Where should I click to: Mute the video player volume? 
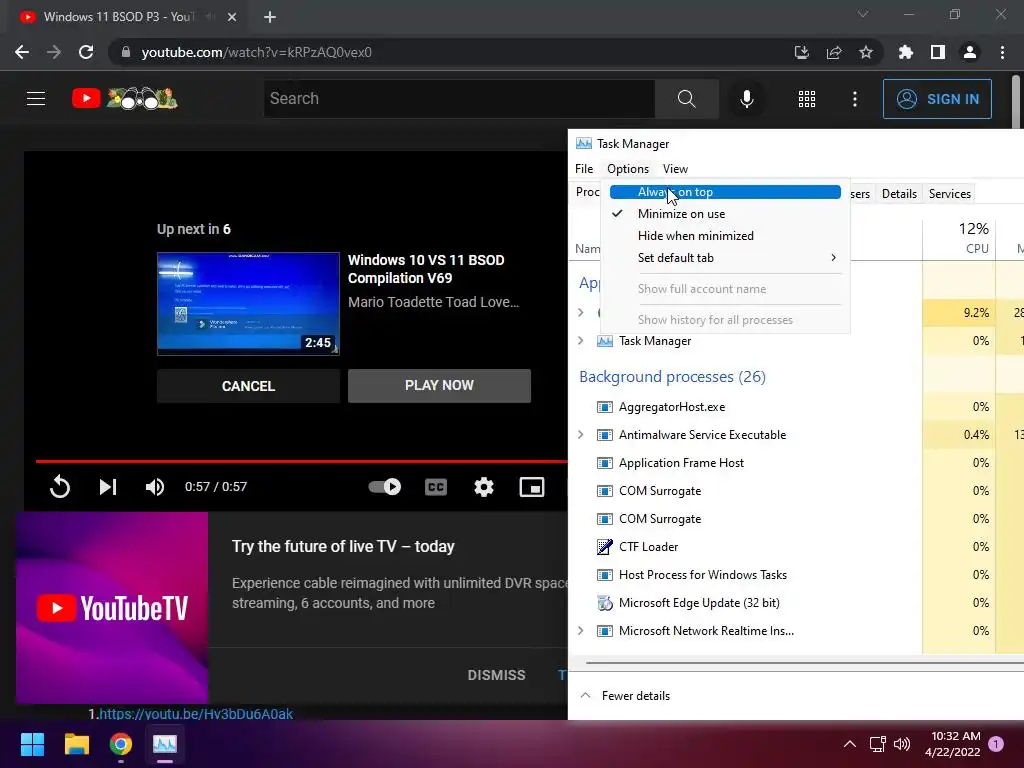pos(155,487)
